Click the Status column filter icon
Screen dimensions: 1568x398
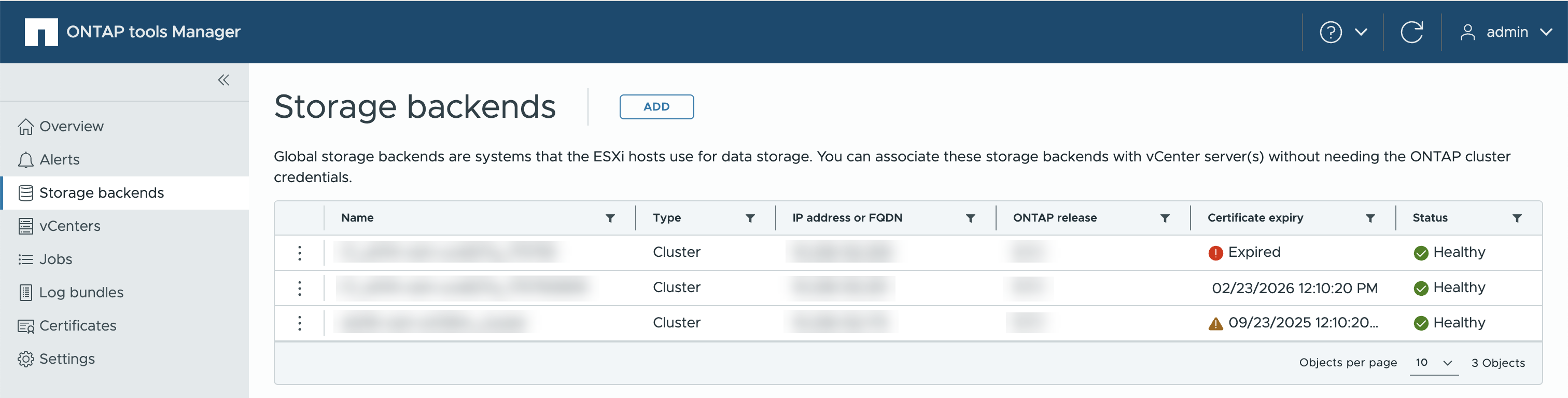[1517, 218]
